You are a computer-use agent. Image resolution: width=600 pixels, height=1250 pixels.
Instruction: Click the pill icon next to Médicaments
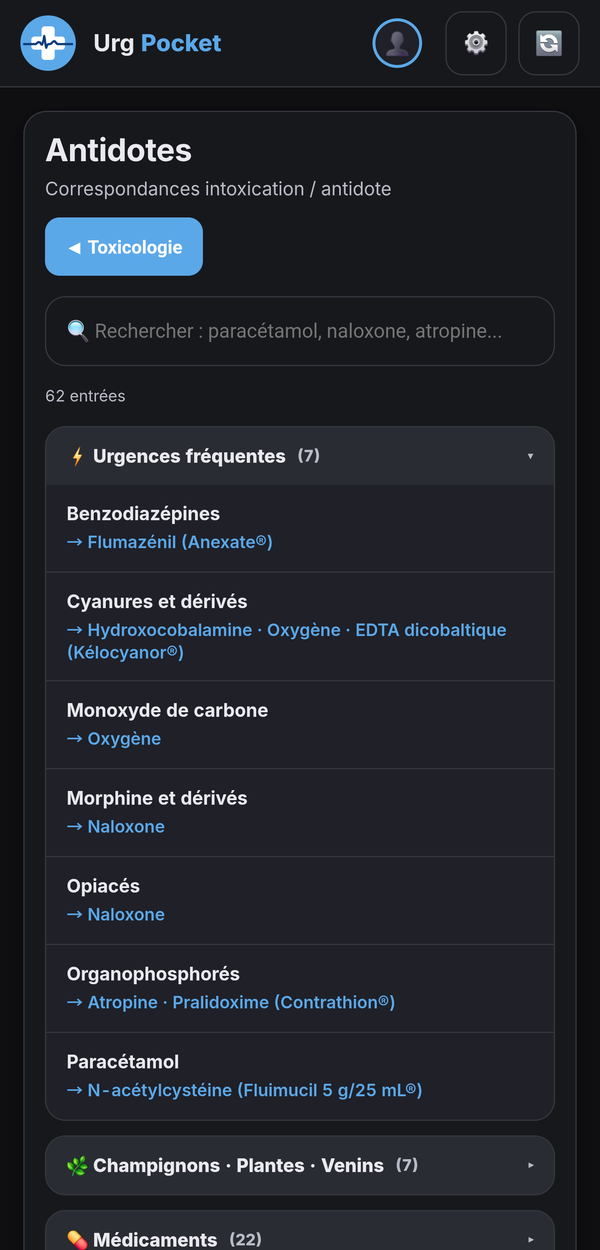coord(77,1238)
